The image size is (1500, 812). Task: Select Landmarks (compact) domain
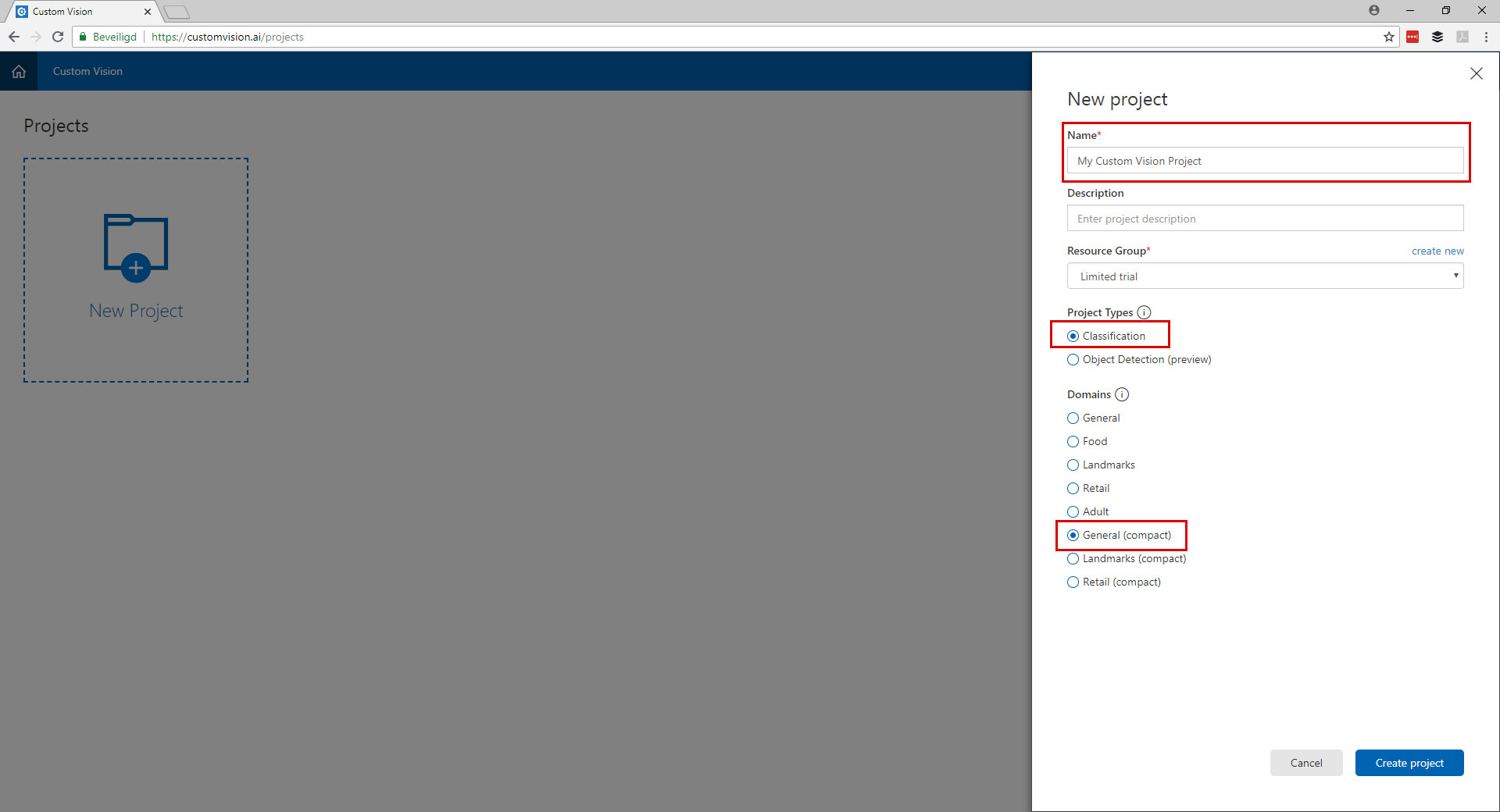(x=1073, y=558)
